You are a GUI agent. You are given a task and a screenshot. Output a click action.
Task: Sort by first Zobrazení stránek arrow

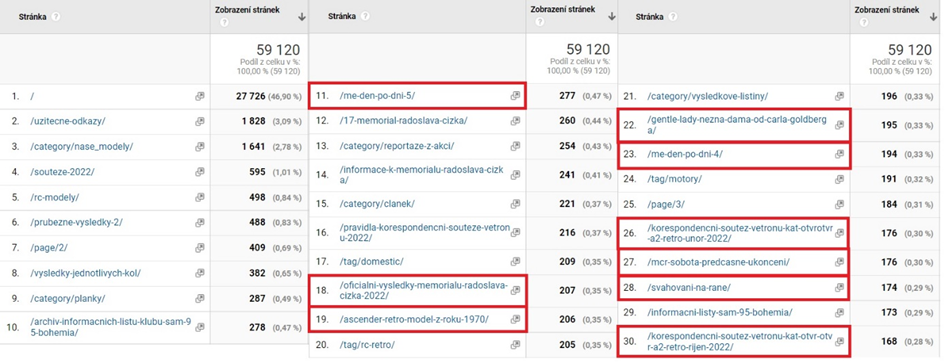point(301,17)
